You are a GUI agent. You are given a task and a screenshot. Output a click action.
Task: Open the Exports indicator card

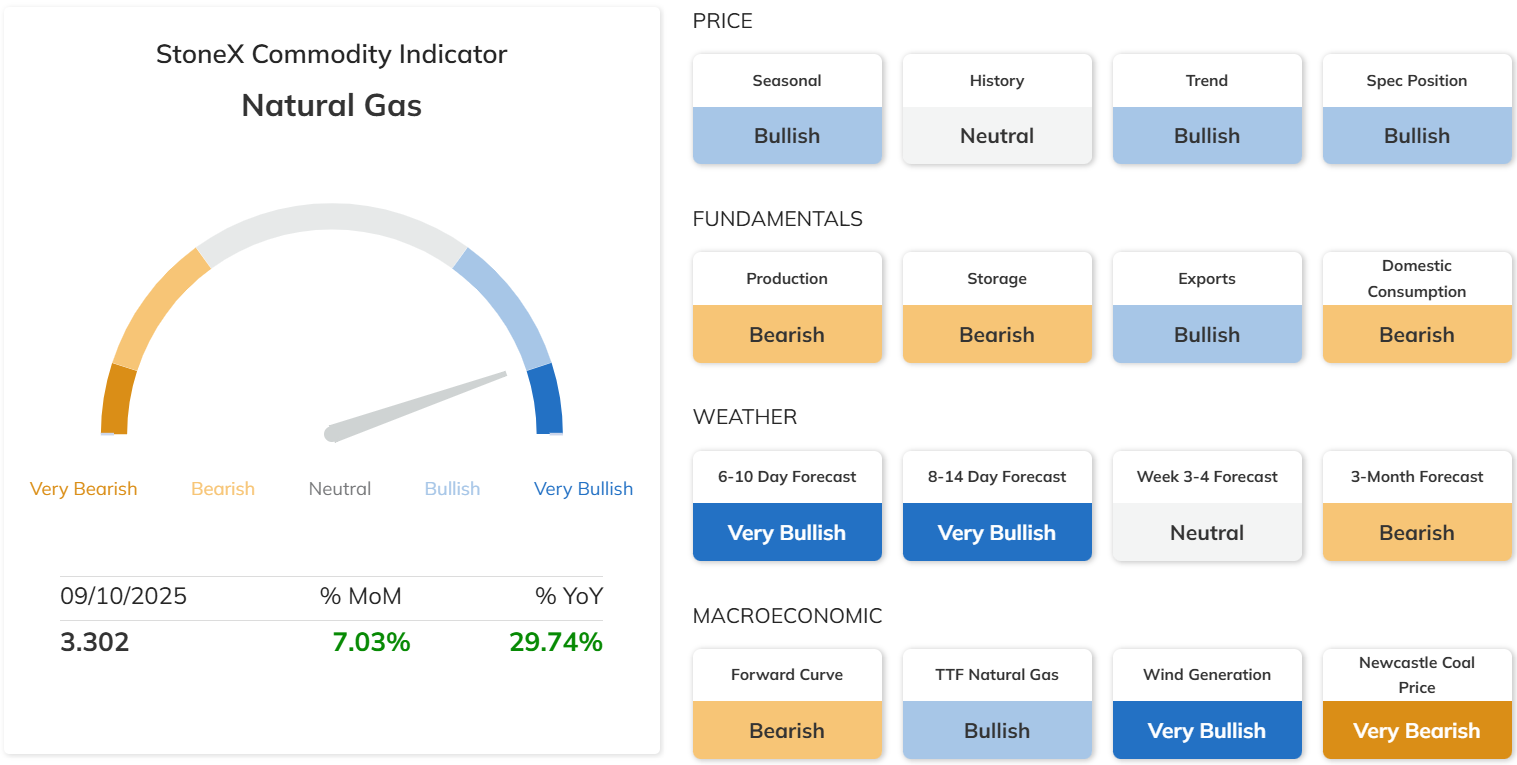pyautogui.click(x=1207, y=307)
